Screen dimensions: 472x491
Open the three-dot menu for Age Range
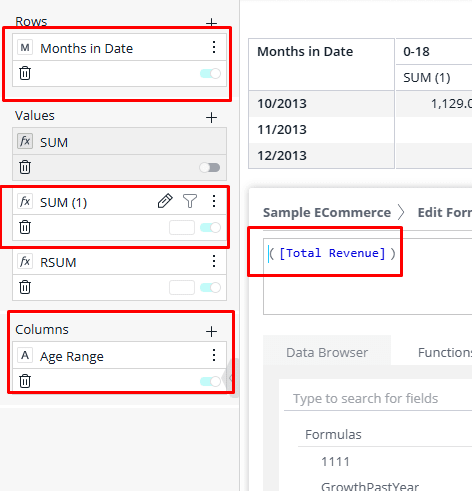(x=214, y=355)
